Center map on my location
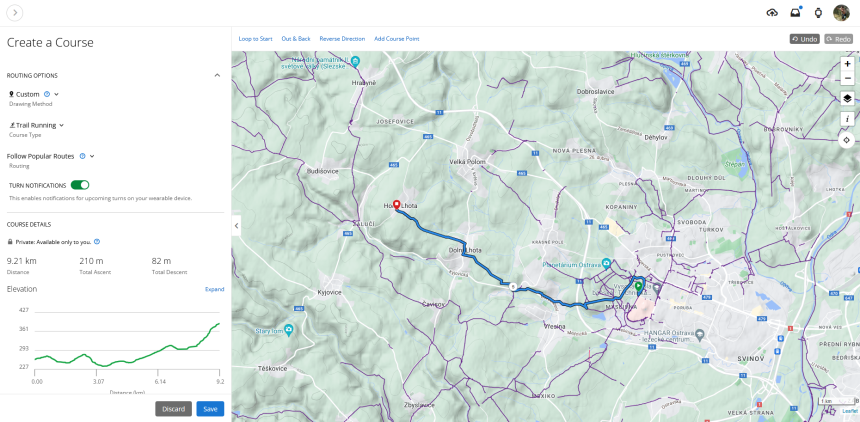Image resolution: width=860 pixels, height=422 pixels. (847, 140)
